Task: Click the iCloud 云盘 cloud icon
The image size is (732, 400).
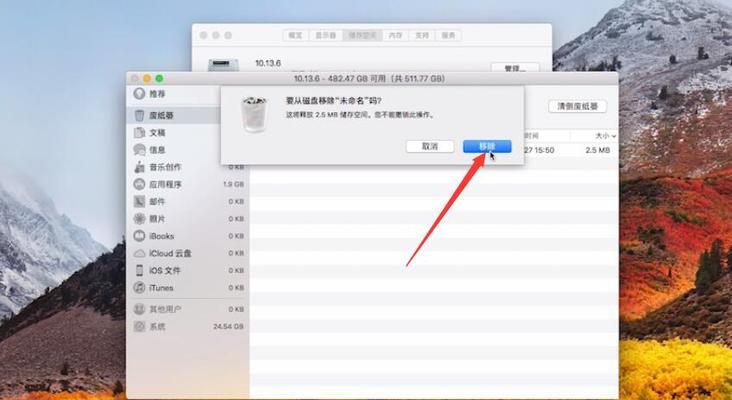Action: pos(139,253)
